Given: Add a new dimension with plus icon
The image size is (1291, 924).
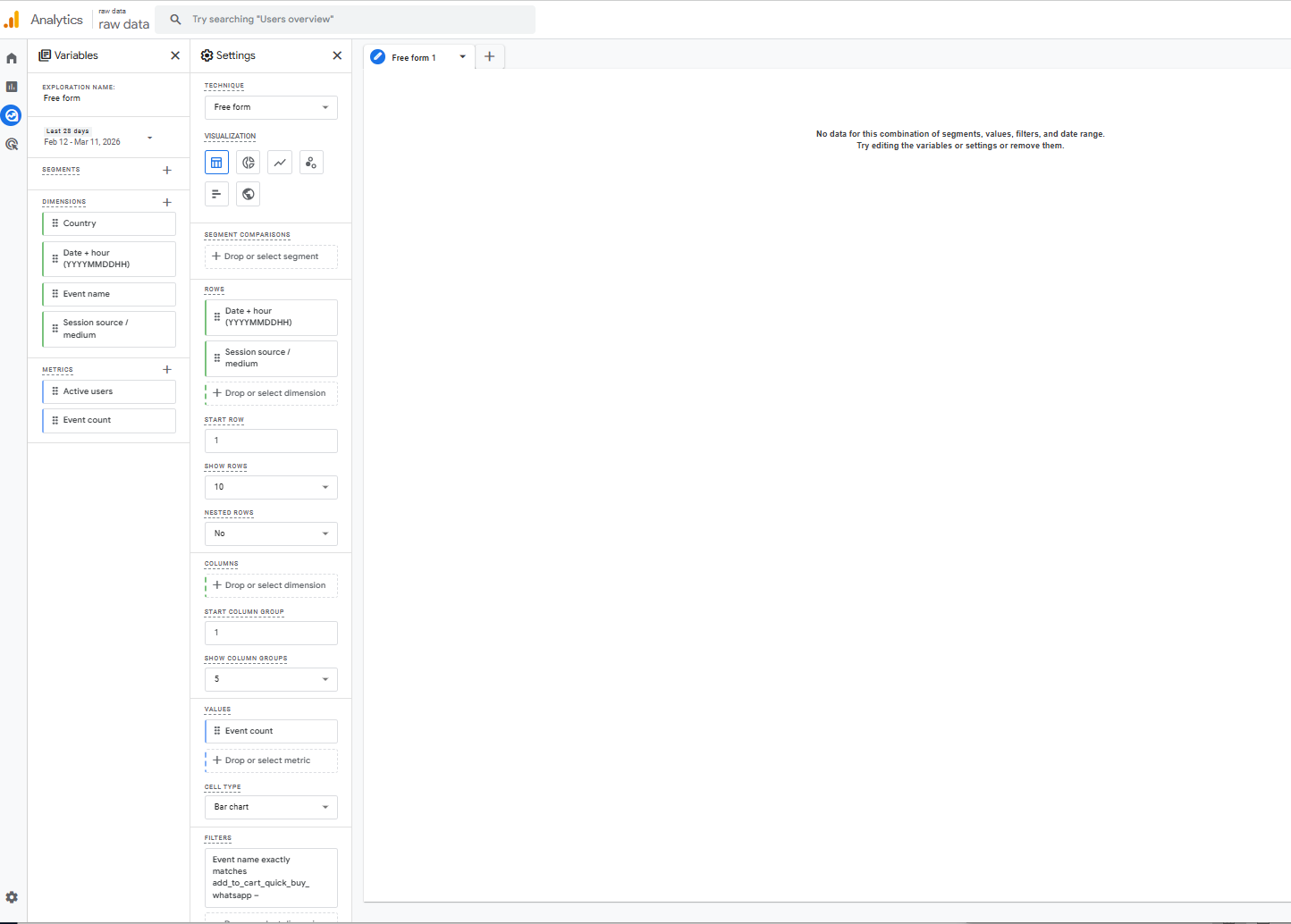Looking at the screenshot, I should (x=167, y=202).
